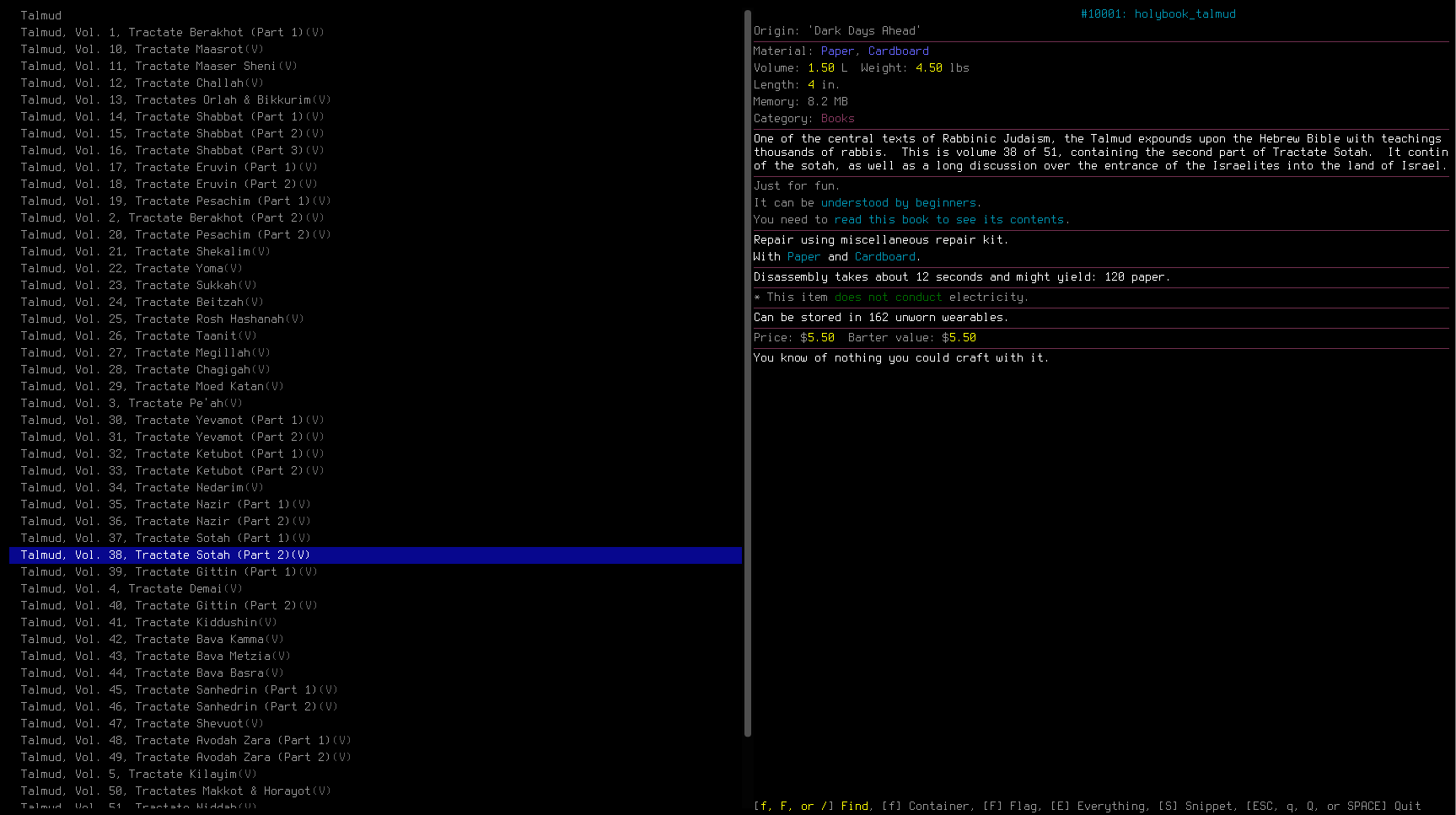This screenshot has height=815, width=1456.
Task: Pick Vol. 30, Tractate Yevamot (Part 1)
Action: (172, 420)
